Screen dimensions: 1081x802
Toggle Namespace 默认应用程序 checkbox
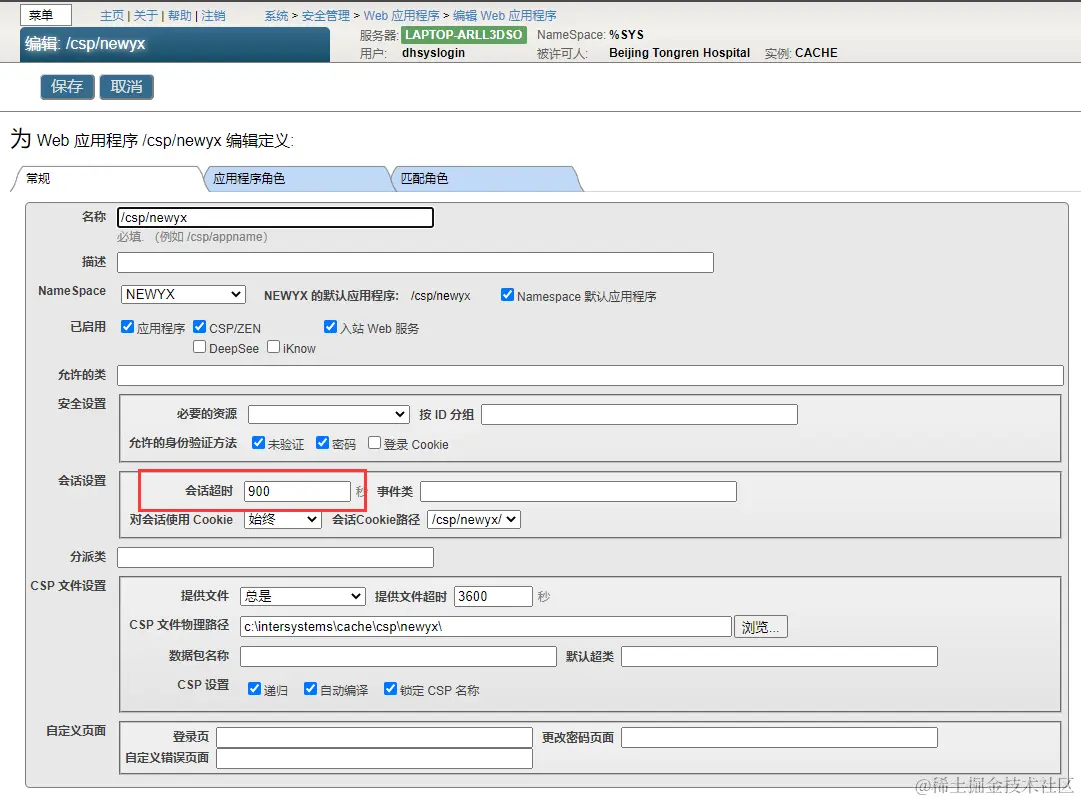pos(507,295)
